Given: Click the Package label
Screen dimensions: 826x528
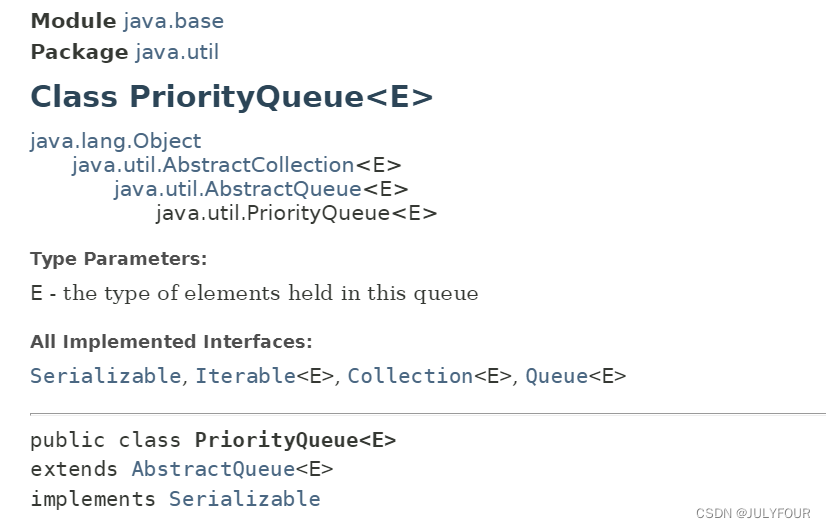Looking at the screenshot, I should point(79,52).
